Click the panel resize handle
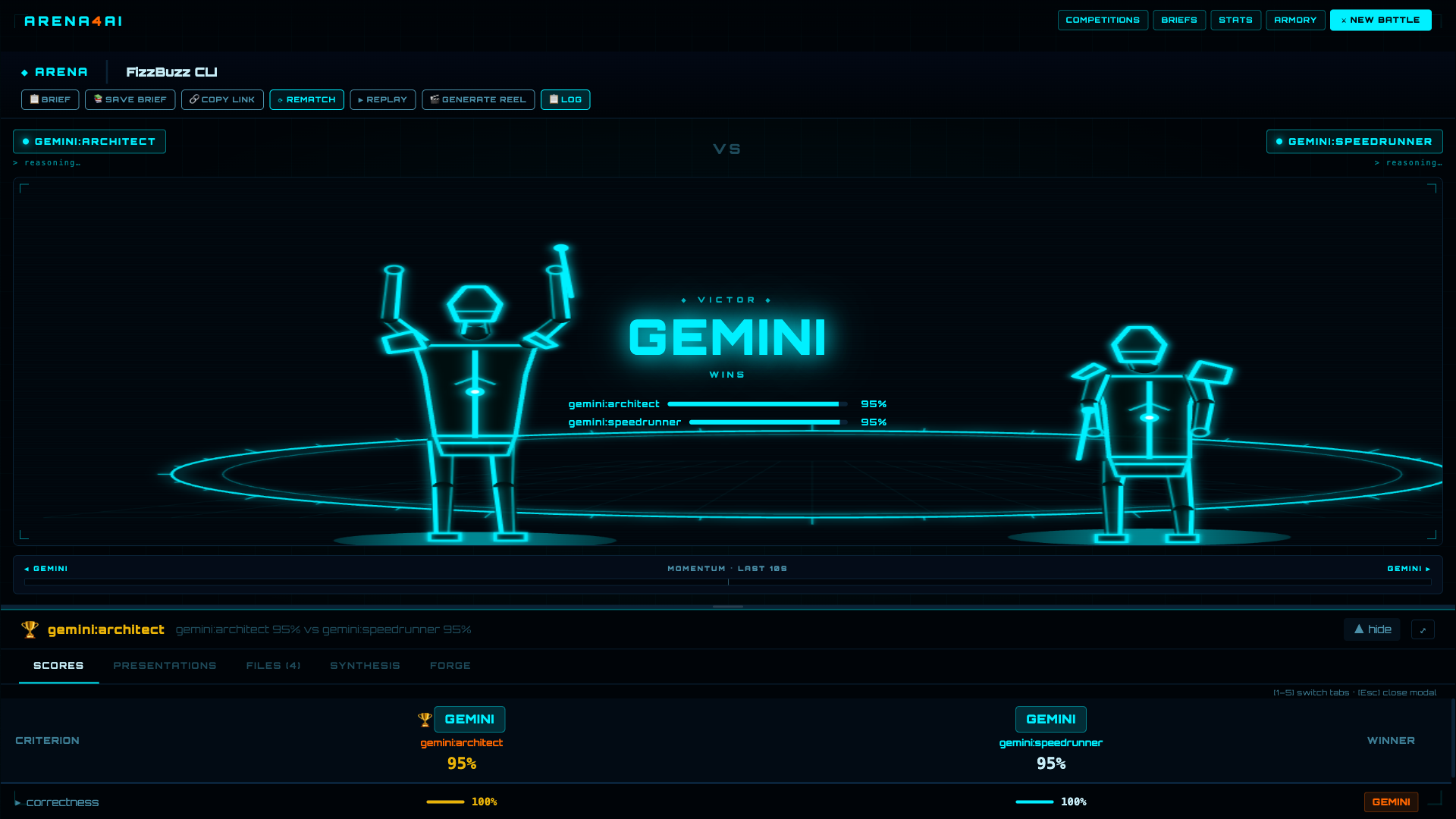The image size is (1456, 819). tap(728, 607)
